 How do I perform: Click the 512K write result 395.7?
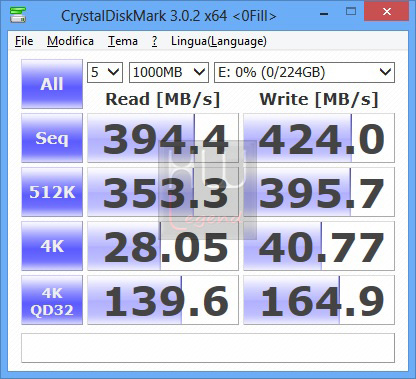(319, 192)
